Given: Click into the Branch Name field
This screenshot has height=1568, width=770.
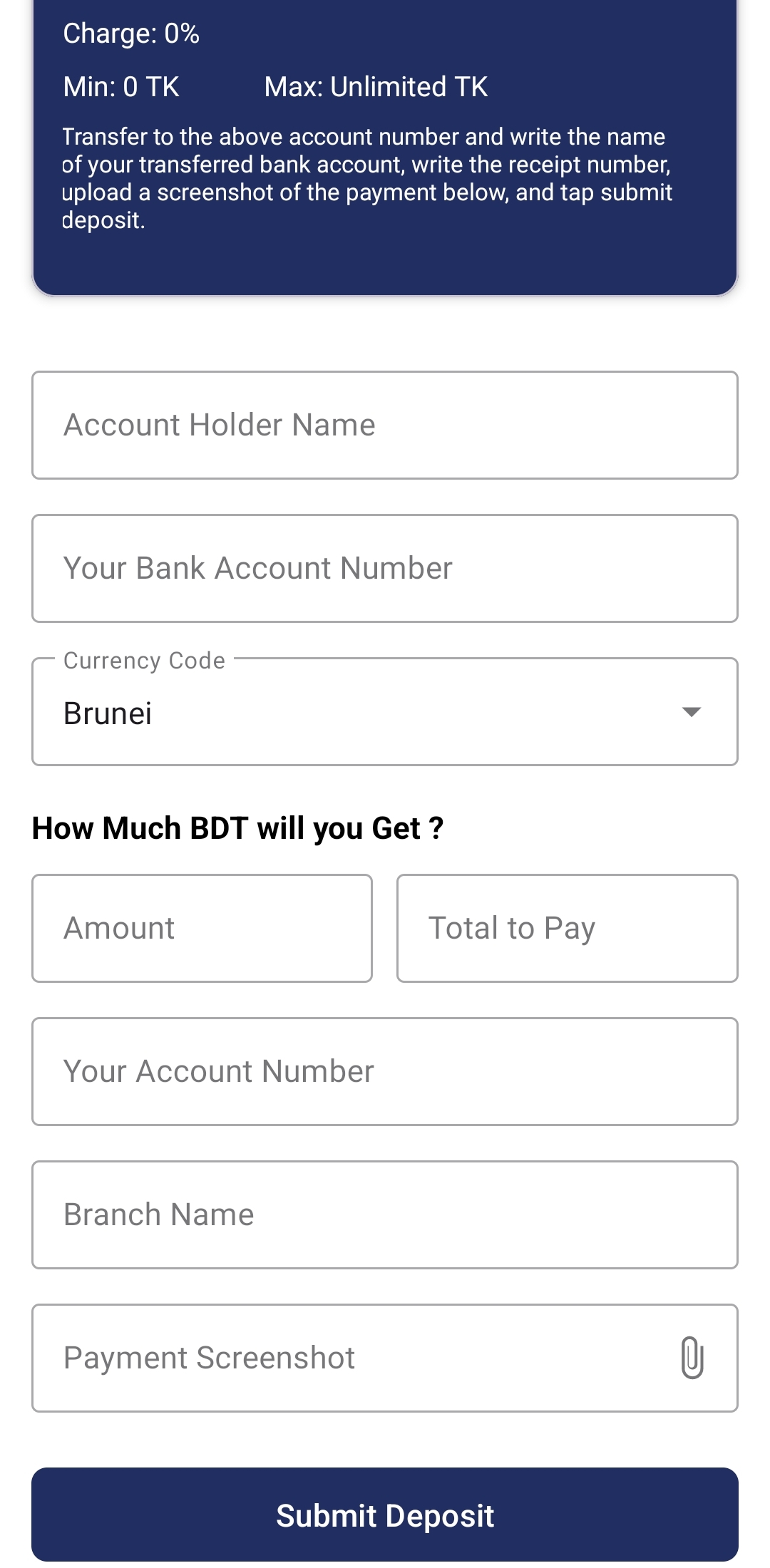Looking at the screenshot, I should 385,1214.
